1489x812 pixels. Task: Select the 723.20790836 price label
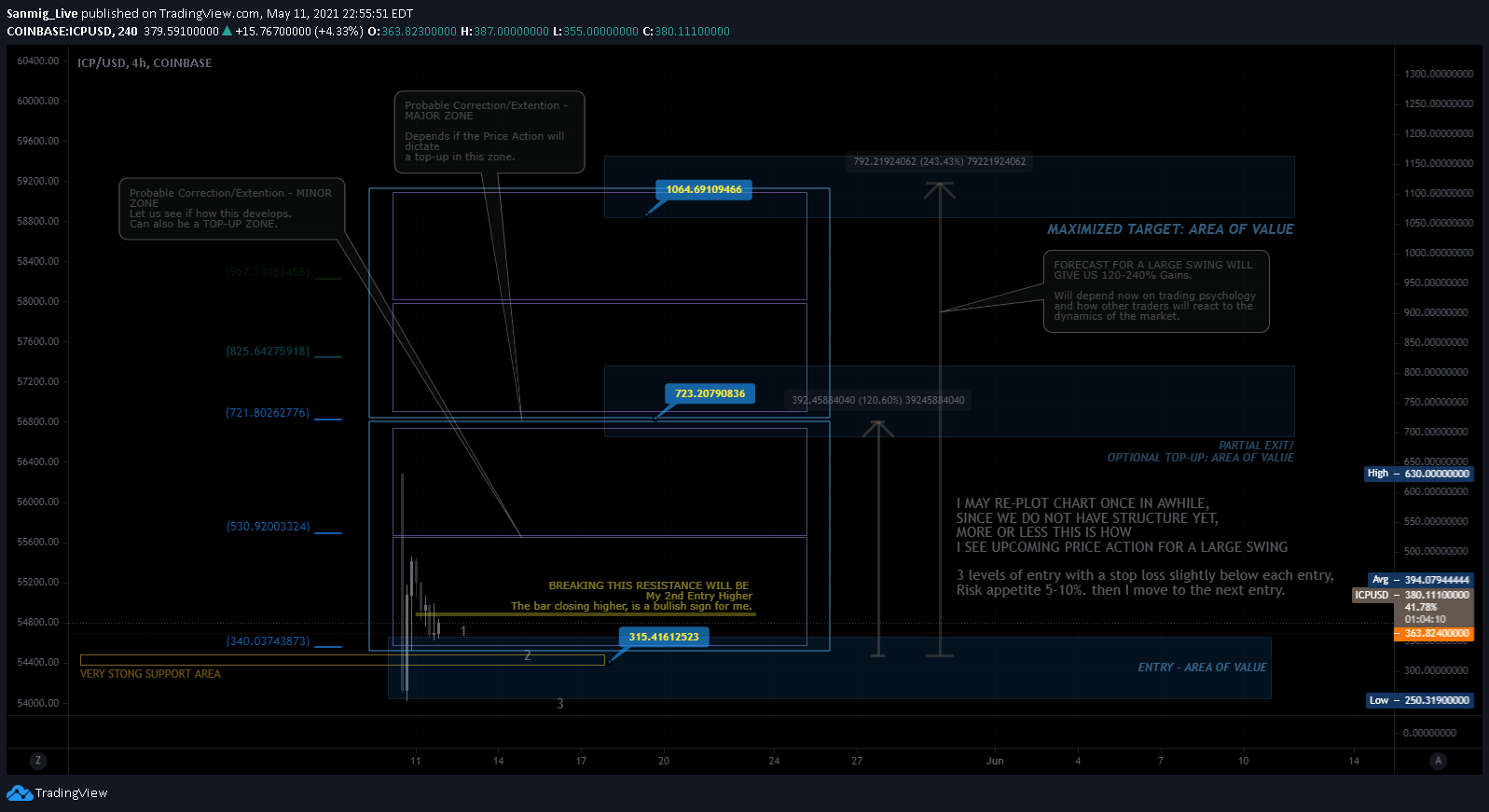point(710,393)
